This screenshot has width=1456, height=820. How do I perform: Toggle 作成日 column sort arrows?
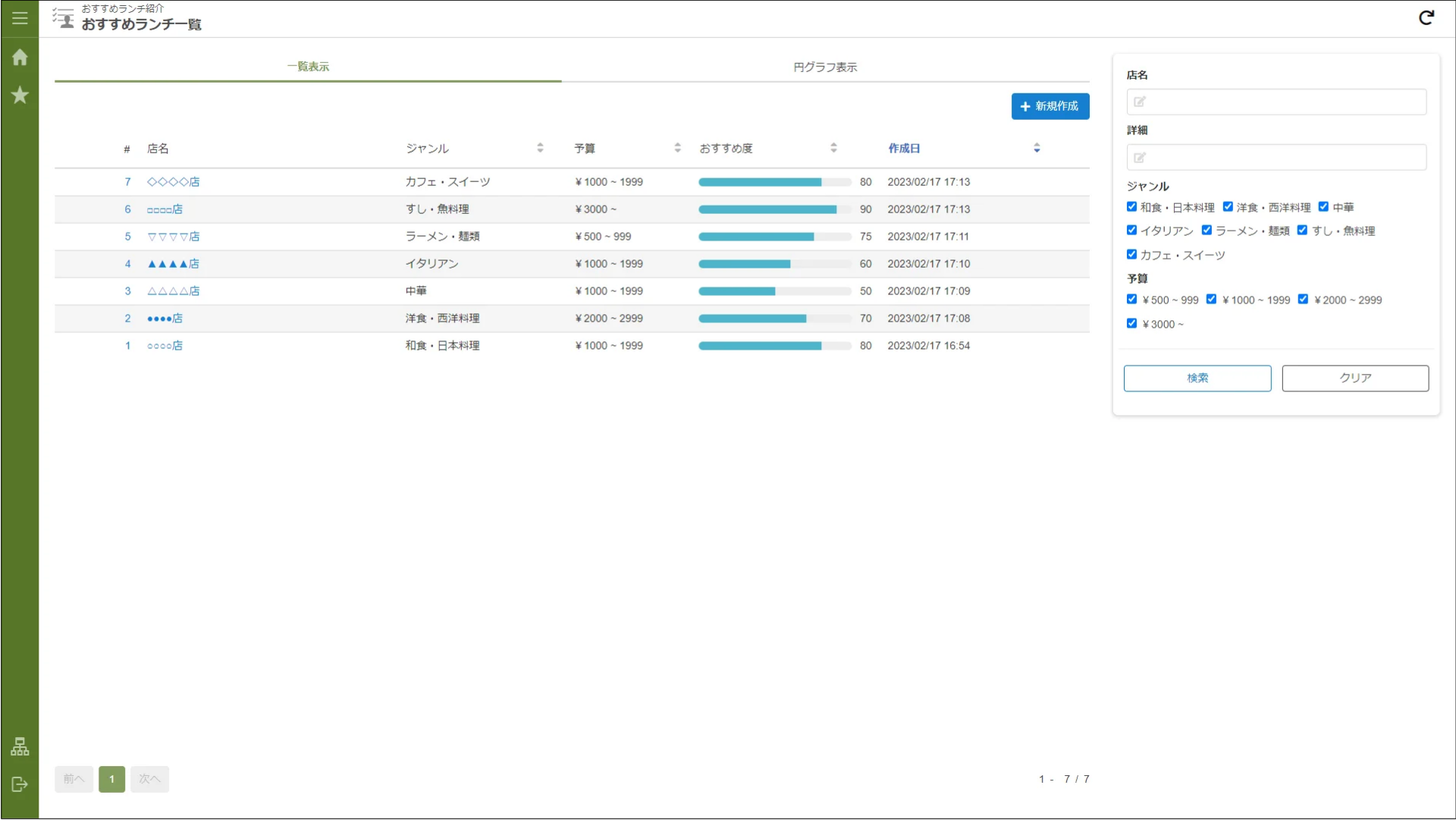pos(1037,148)
